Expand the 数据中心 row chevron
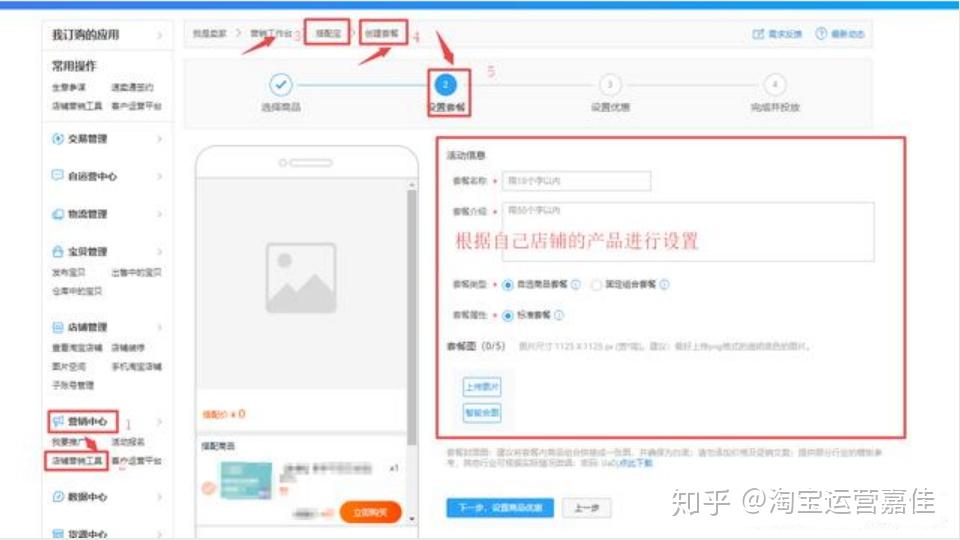The width and height of the screenshot is (960, 540). [159, 497]
